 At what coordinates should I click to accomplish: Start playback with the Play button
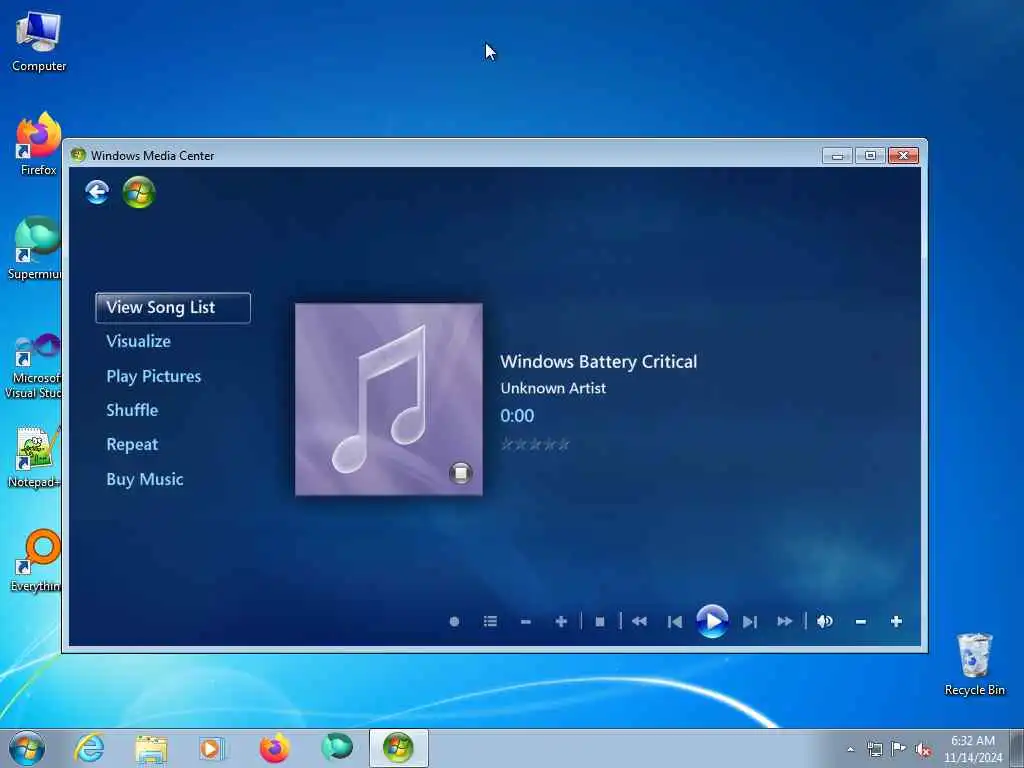(x=712, y=621)
